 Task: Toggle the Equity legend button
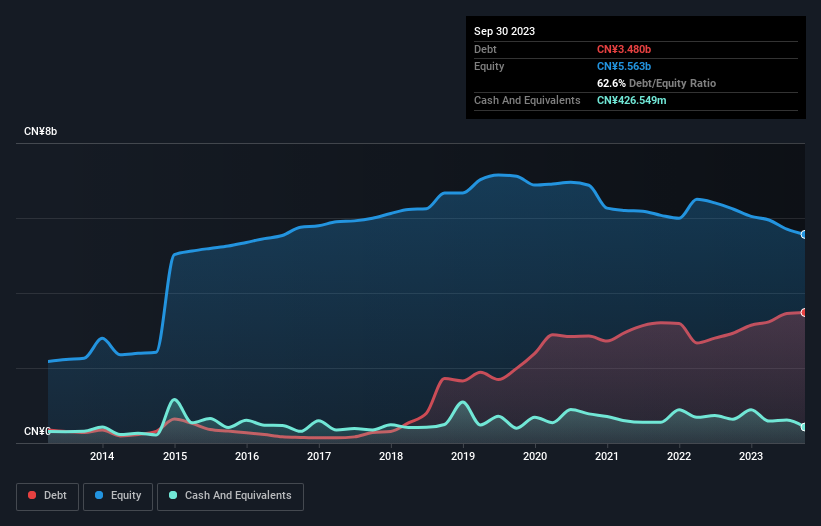click(118, 496)
